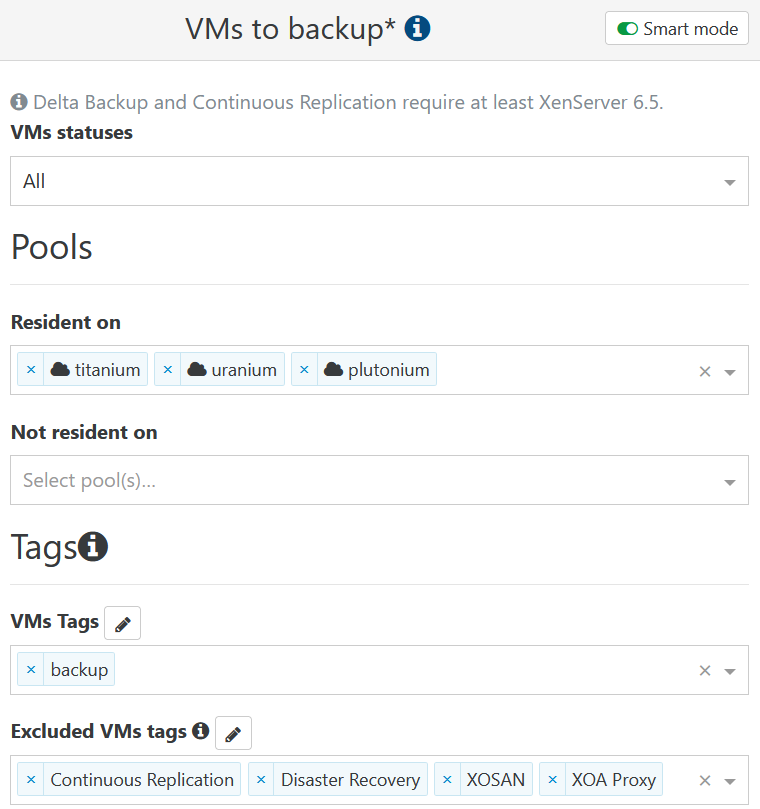Expand the Not resident on pool selector
760x809 pixels.
point(729,479)
